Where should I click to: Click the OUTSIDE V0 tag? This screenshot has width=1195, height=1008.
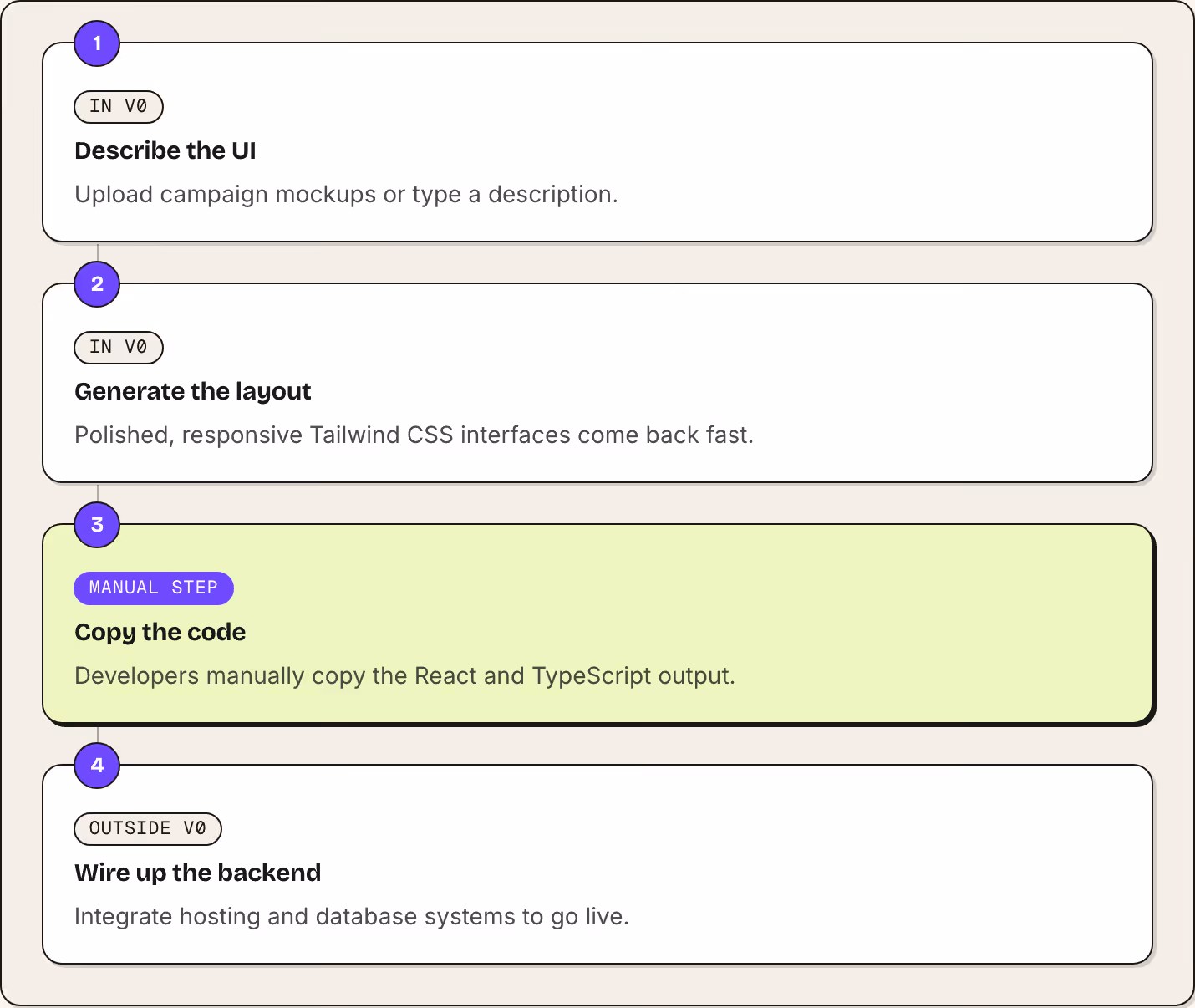pyautogui.click(x=148, y=828)
